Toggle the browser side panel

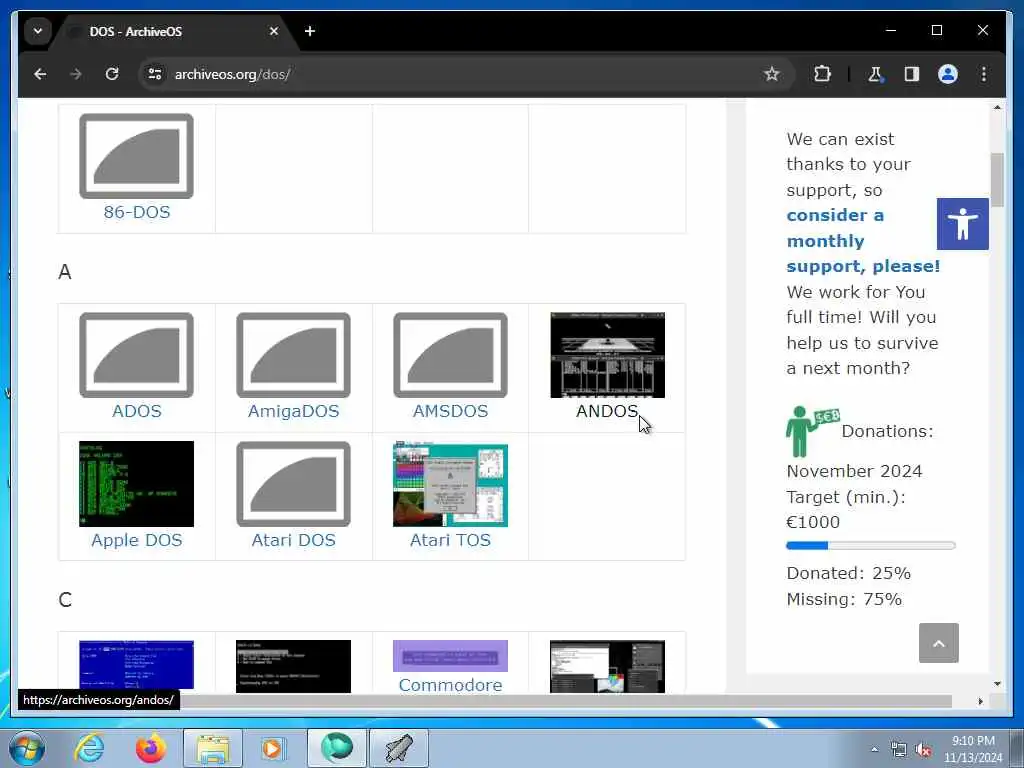click(912, 74)
